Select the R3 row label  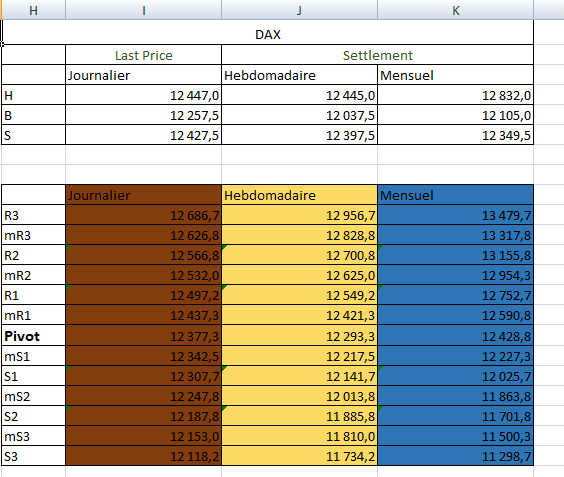click(33, 215)
